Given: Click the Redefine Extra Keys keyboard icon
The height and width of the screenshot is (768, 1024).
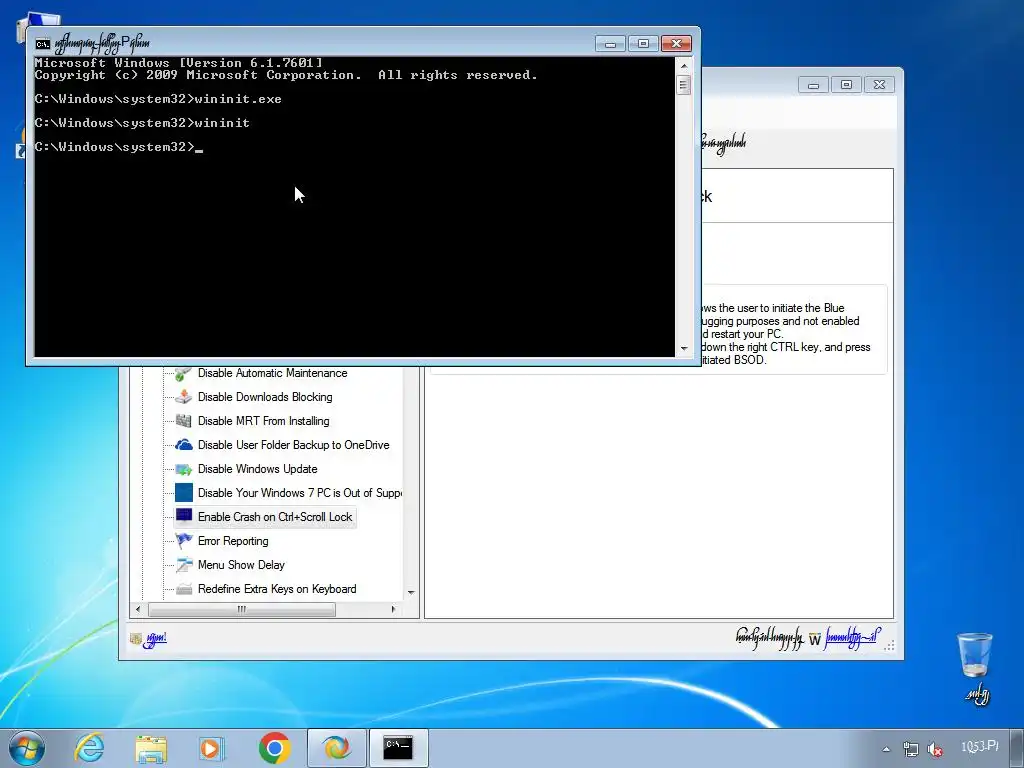Looking at the screenshot, I should point(184,589).
